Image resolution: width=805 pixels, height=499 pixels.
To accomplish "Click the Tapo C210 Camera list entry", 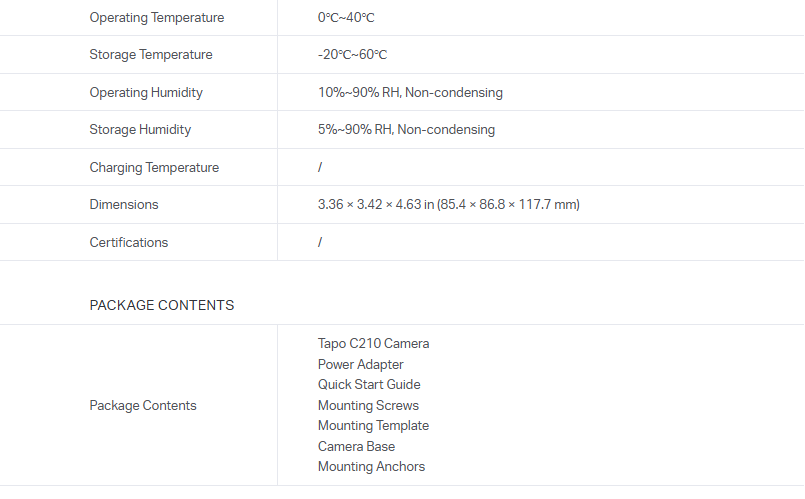I will pyautogui.click(x=373, y=344).
